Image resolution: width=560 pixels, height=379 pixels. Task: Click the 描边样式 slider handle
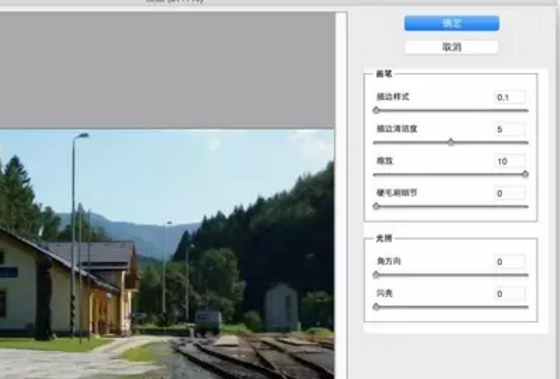(x=376, y=110)
